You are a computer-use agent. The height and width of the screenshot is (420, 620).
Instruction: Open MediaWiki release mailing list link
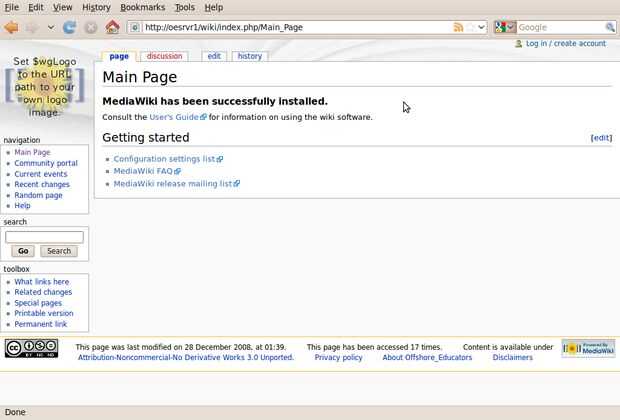click(x=176, y=184)
